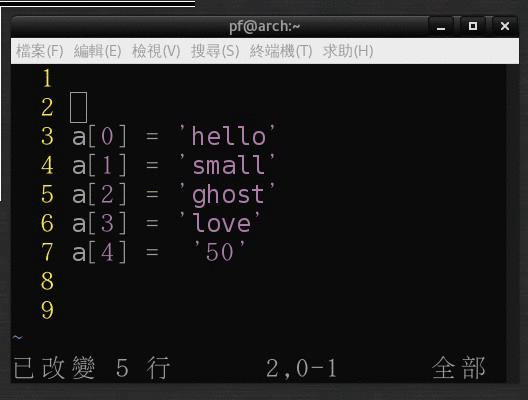Screen dimensions: 528x400
Task: Minimize the pf@arch terminal window
Action: pyautogui.click(x=441, y=26)
